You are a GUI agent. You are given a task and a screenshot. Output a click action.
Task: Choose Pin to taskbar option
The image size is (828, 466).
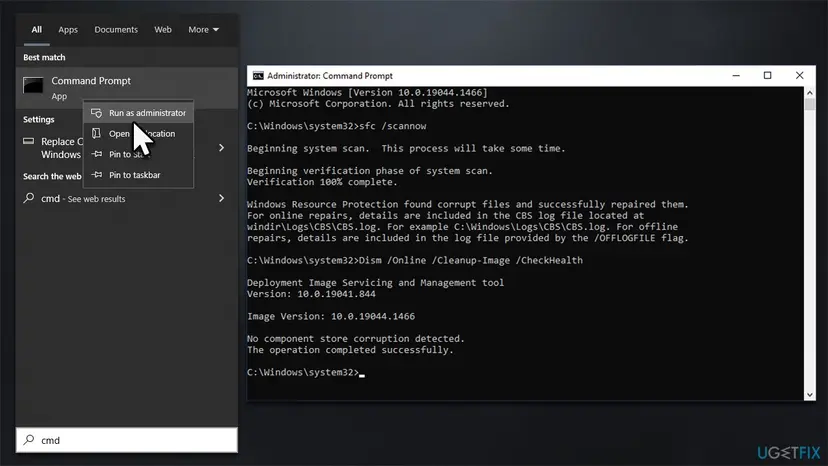click(138, 175)
